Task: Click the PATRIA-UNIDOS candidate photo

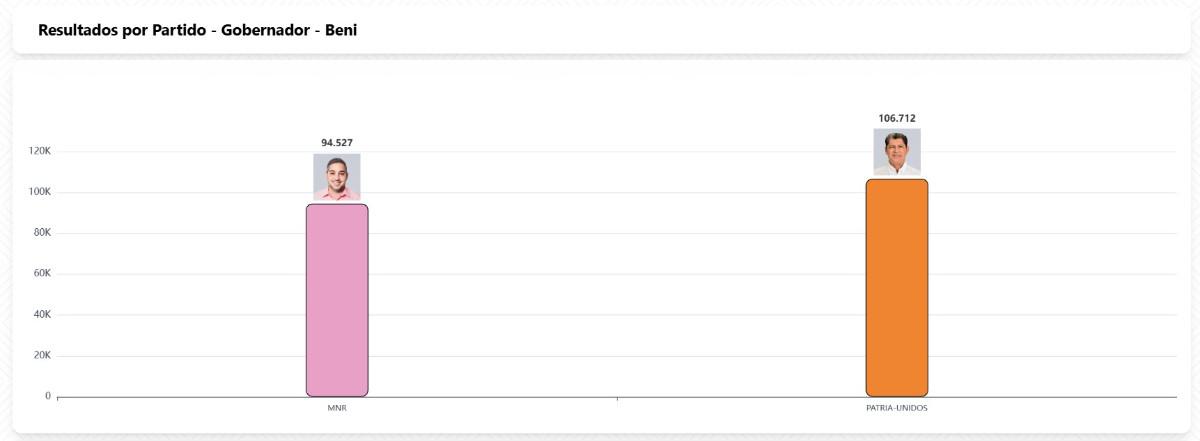Action: (x=897, y=152)
